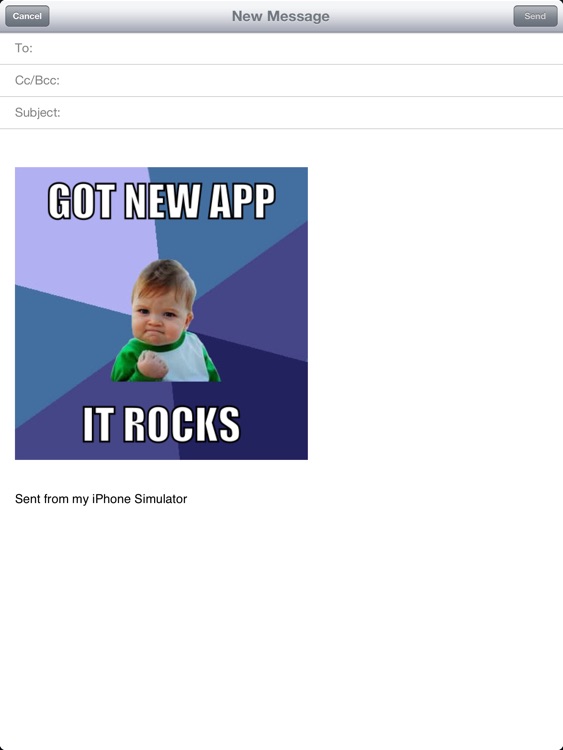Tap the New Message title
Image resolution: width=563 pixels, height=750 pixels.
click(281, 16)
